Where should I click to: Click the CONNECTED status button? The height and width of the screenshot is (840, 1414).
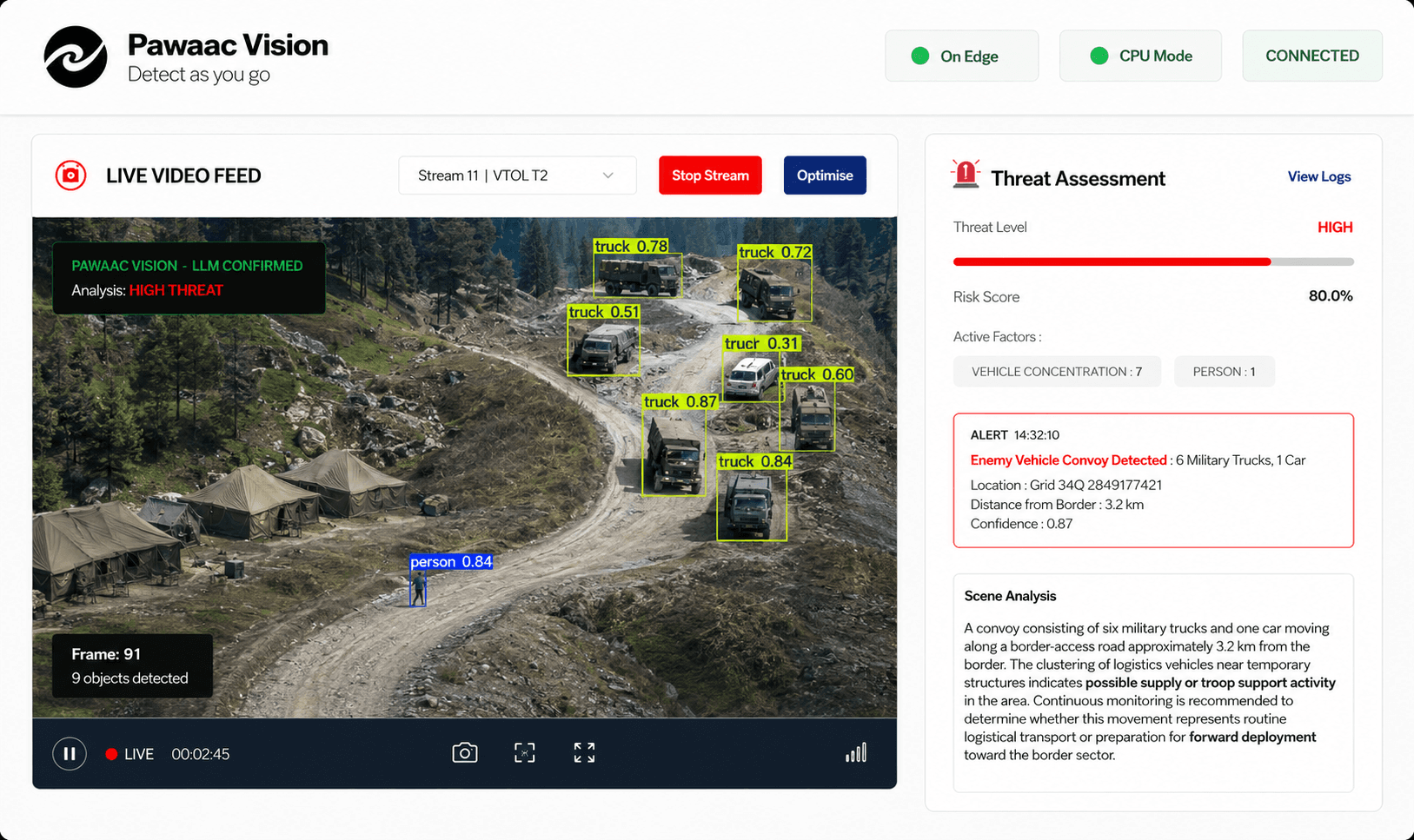tap(1312, 56)
